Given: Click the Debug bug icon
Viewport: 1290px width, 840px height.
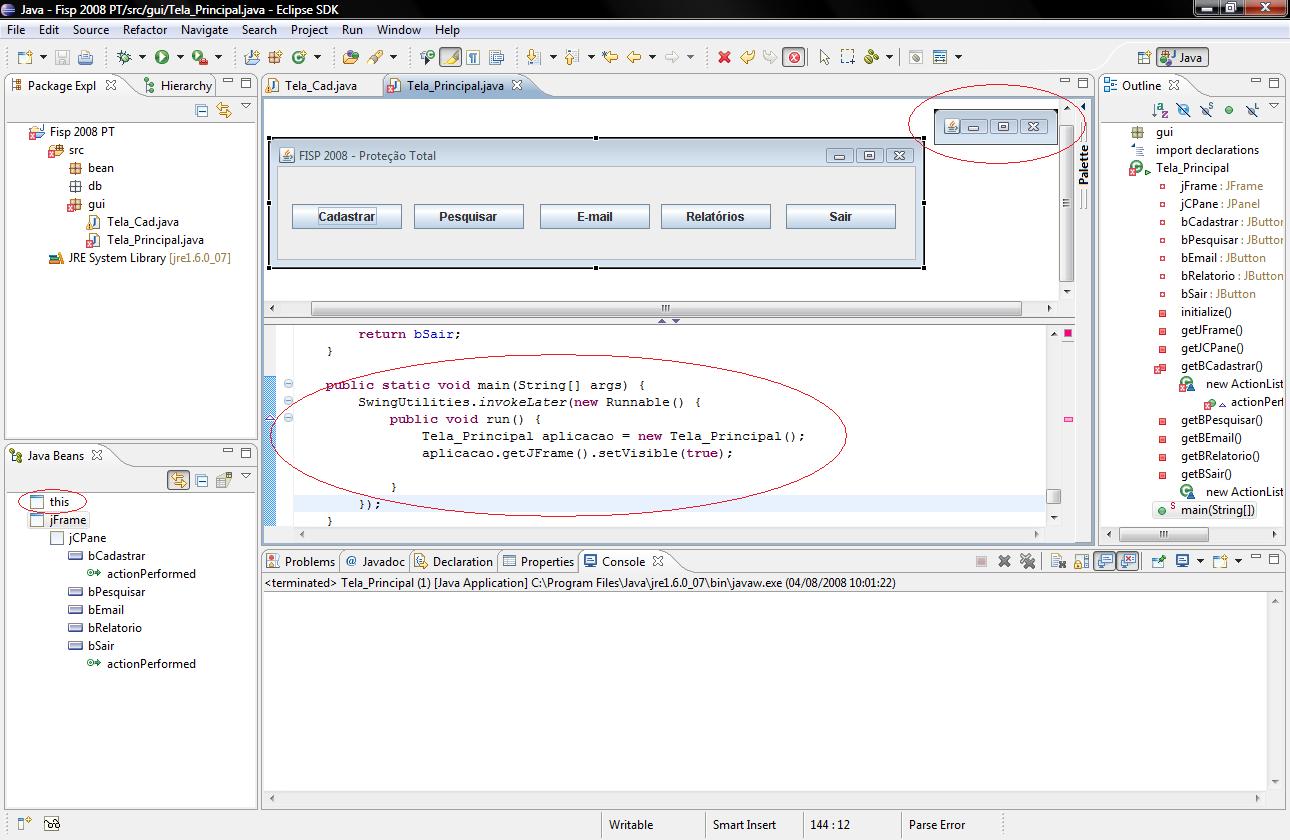Looking at the screenshot, I should point(125,58).
